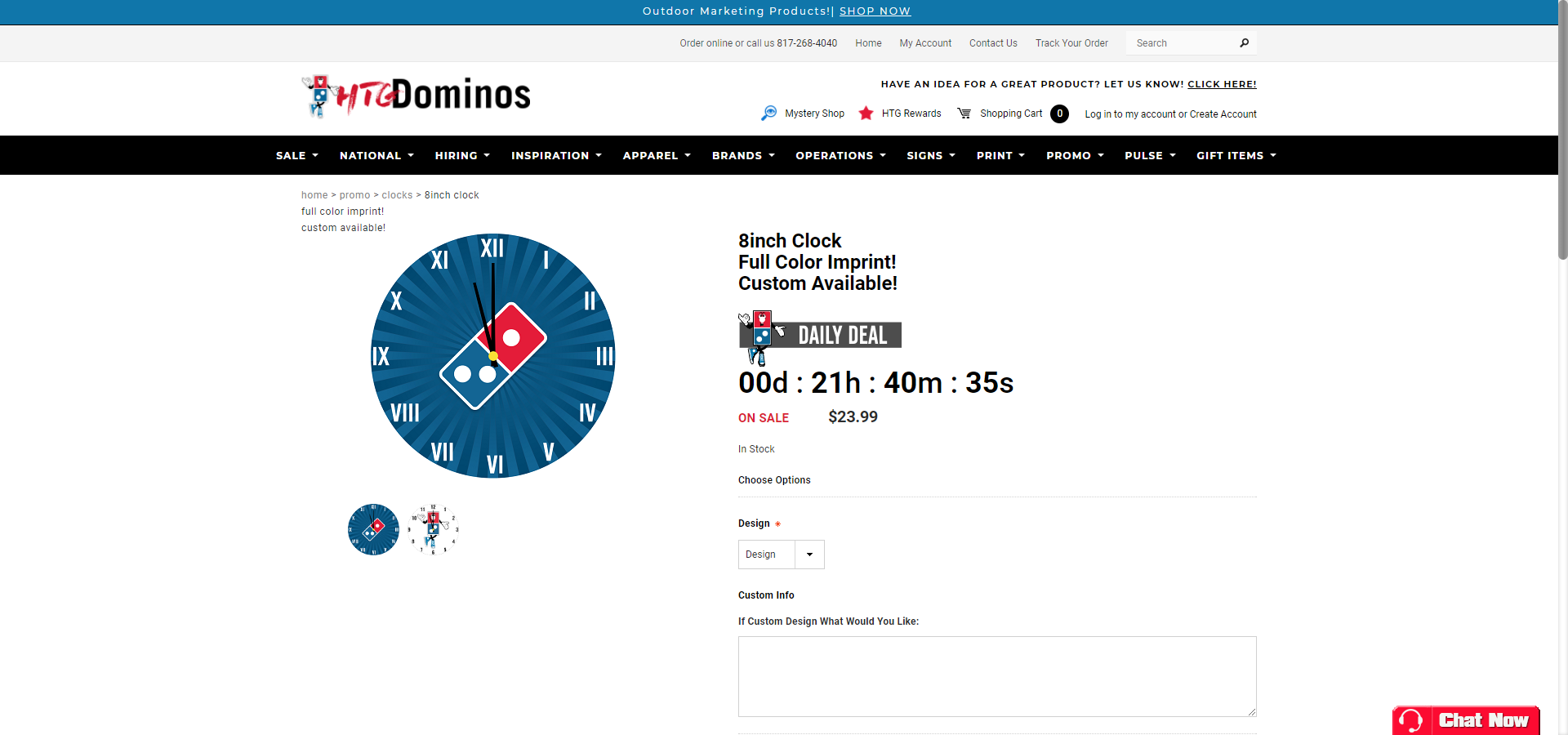Open the Chat Now headset widget
The width and height of the screenshot is (1568, 735).
[1465, 719]
